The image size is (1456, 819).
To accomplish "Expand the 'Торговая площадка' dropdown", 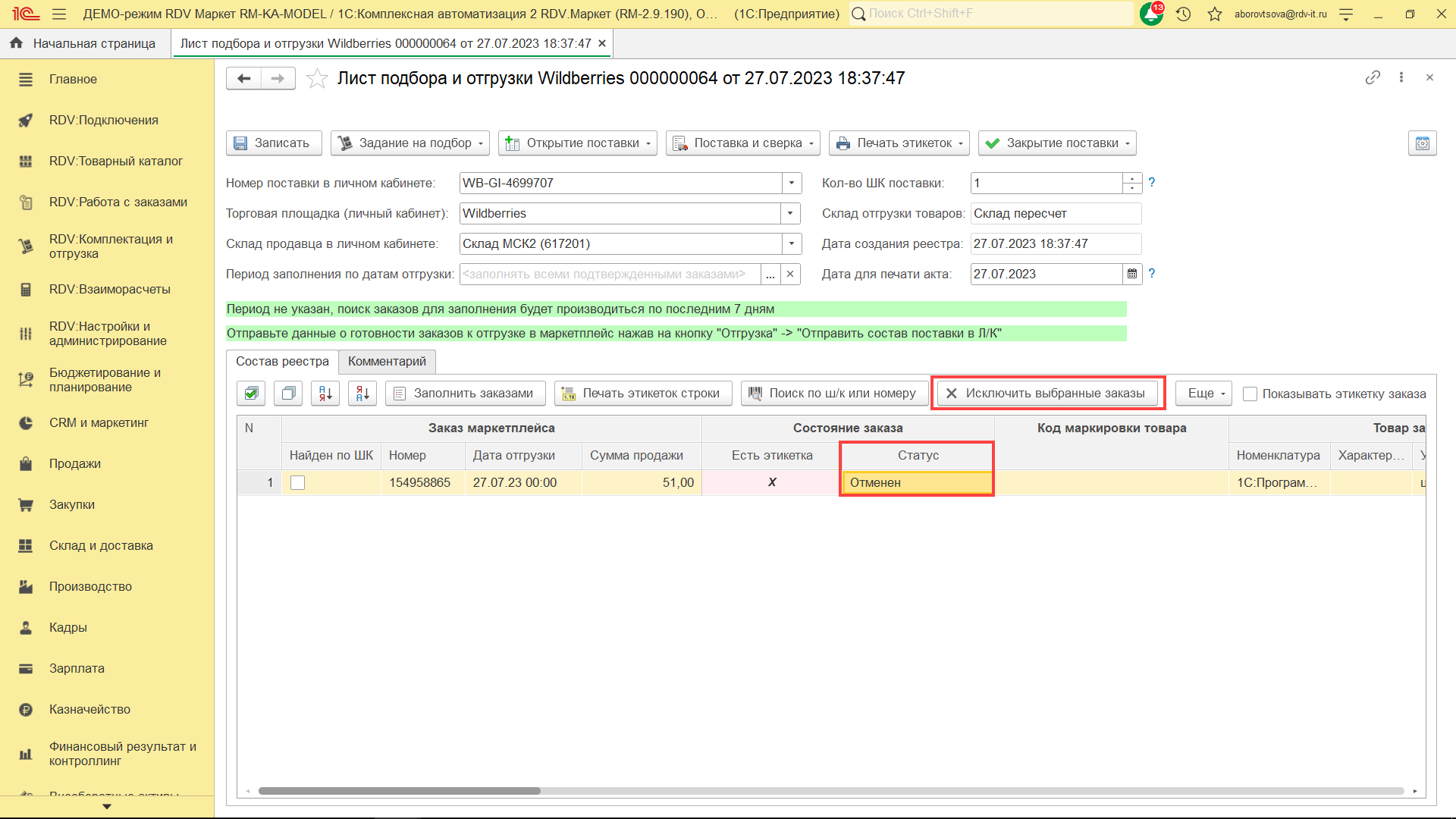I will pyautogui.click(x=790, y=213).
